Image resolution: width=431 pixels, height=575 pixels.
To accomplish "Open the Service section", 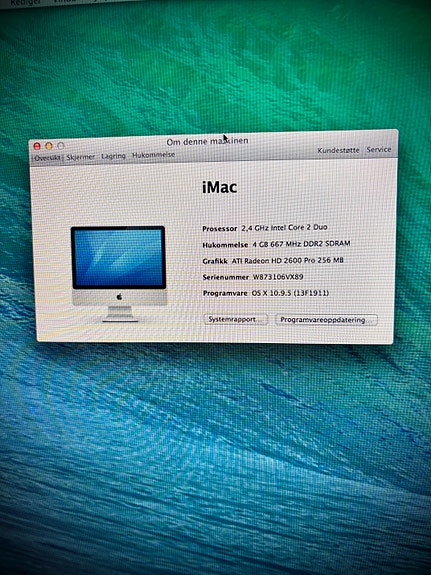I will [x=379, y=150].
